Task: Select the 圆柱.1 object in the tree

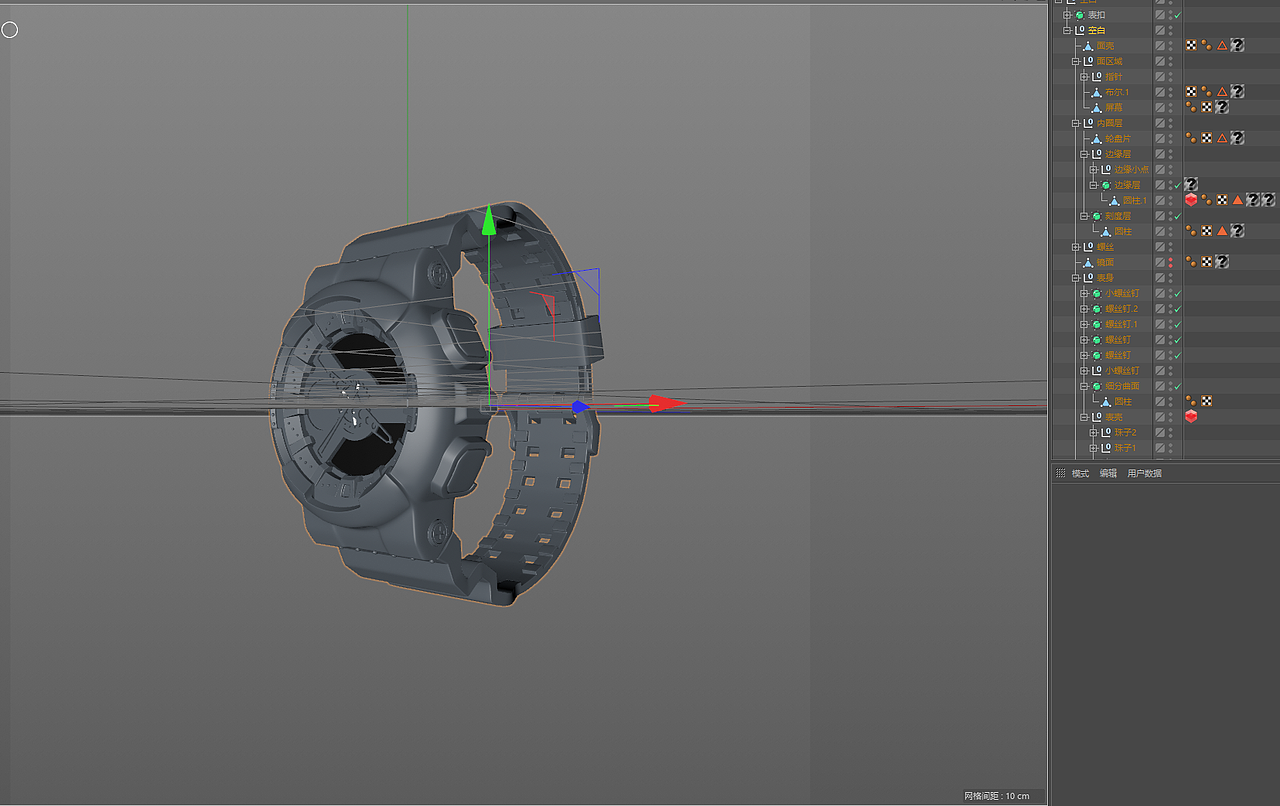Action: pyautogui.click(x=1134, y=200)
